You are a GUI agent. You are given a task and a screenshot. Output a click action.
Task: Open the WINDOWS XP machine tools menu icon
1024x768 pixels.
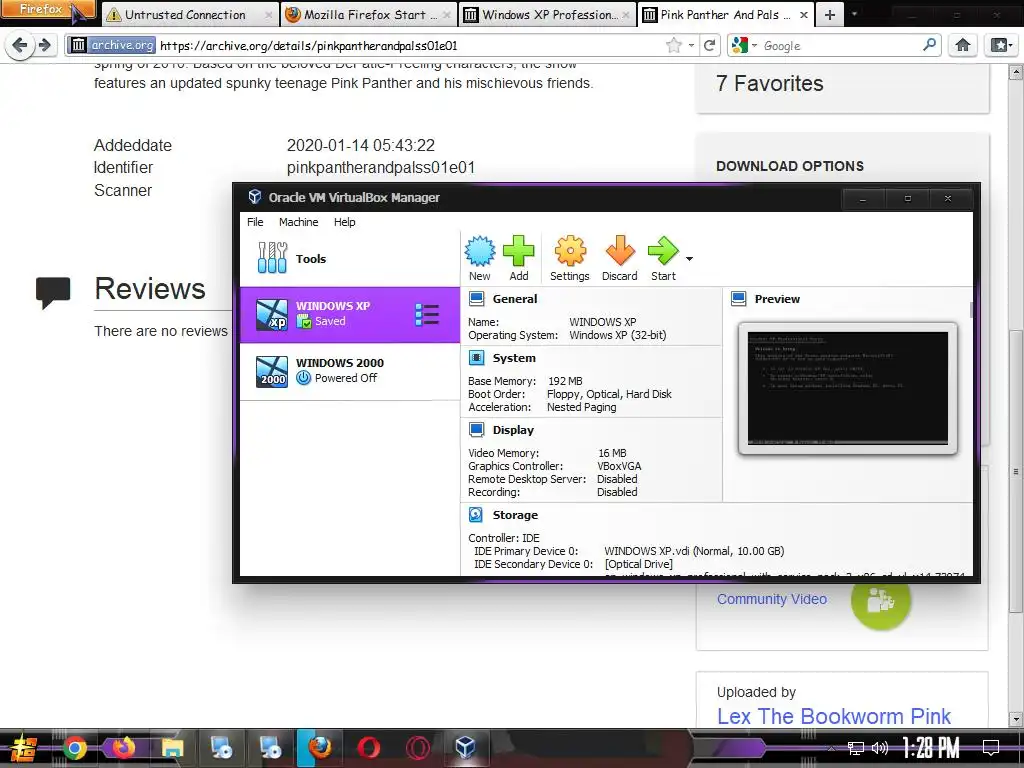[427, 315]
